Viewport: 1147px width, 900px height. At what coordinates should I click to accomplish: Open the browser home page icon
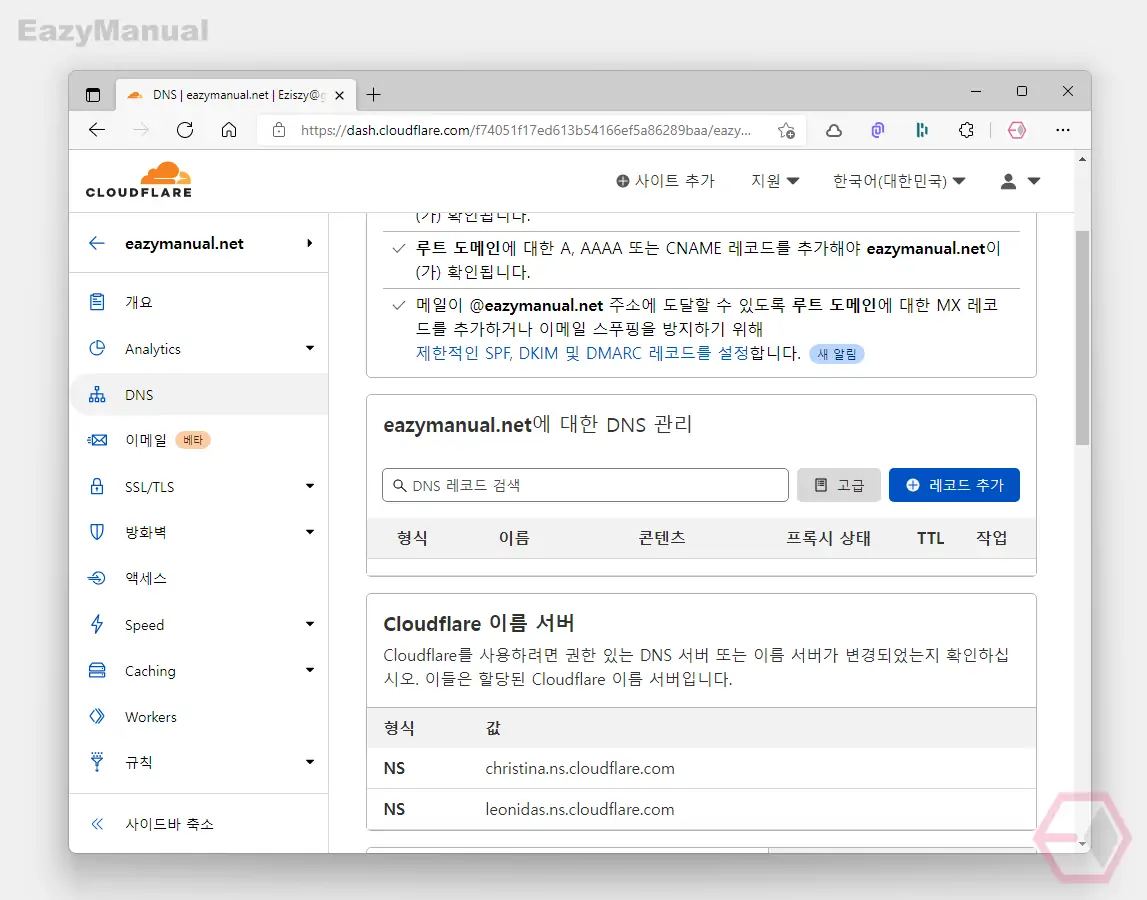(229, 130)
